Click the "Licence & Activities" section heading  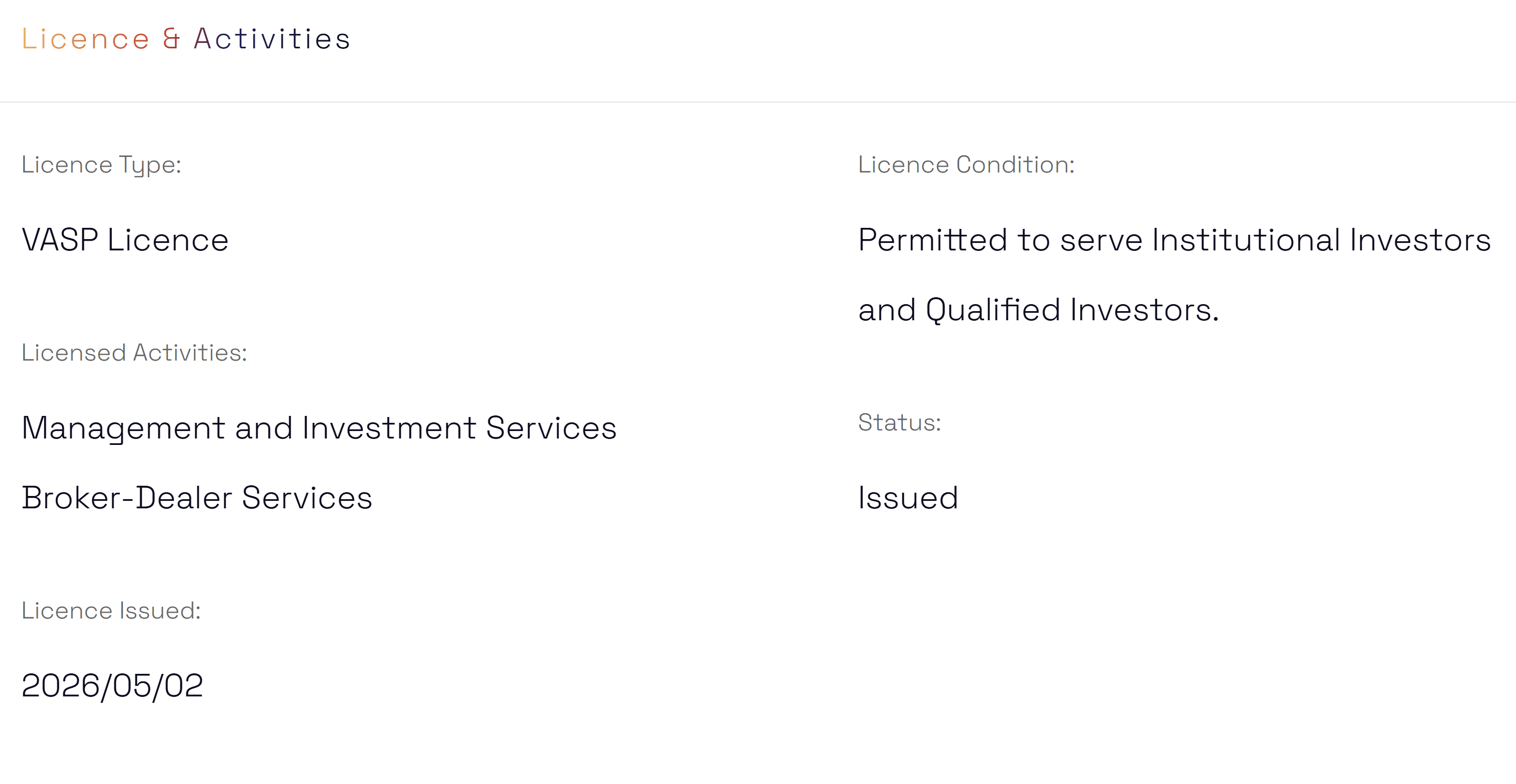(186, 39)
